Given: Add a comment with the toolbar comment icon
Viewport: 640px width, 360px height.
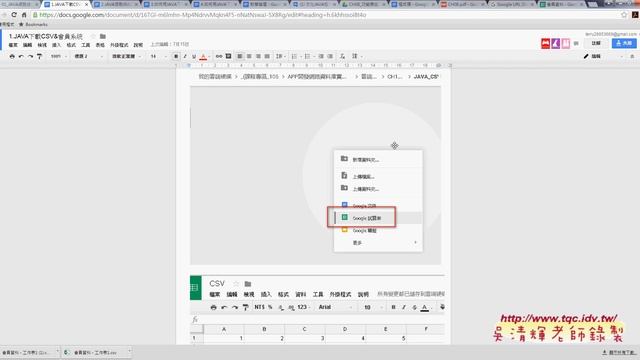Looking at the screenshot, I should click(229, 56).
